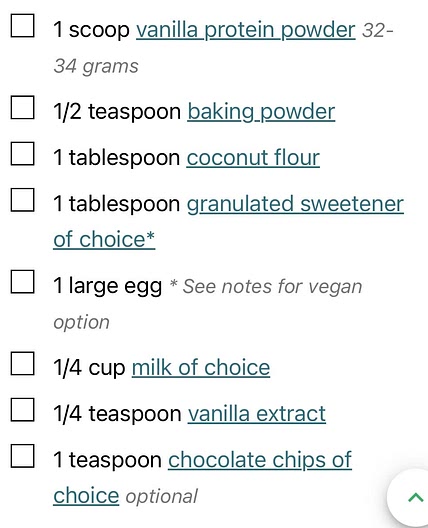Viewport: 428px width, 528px height.
Task: Tick the coconut flour checkbox
Action: point(22,154)
